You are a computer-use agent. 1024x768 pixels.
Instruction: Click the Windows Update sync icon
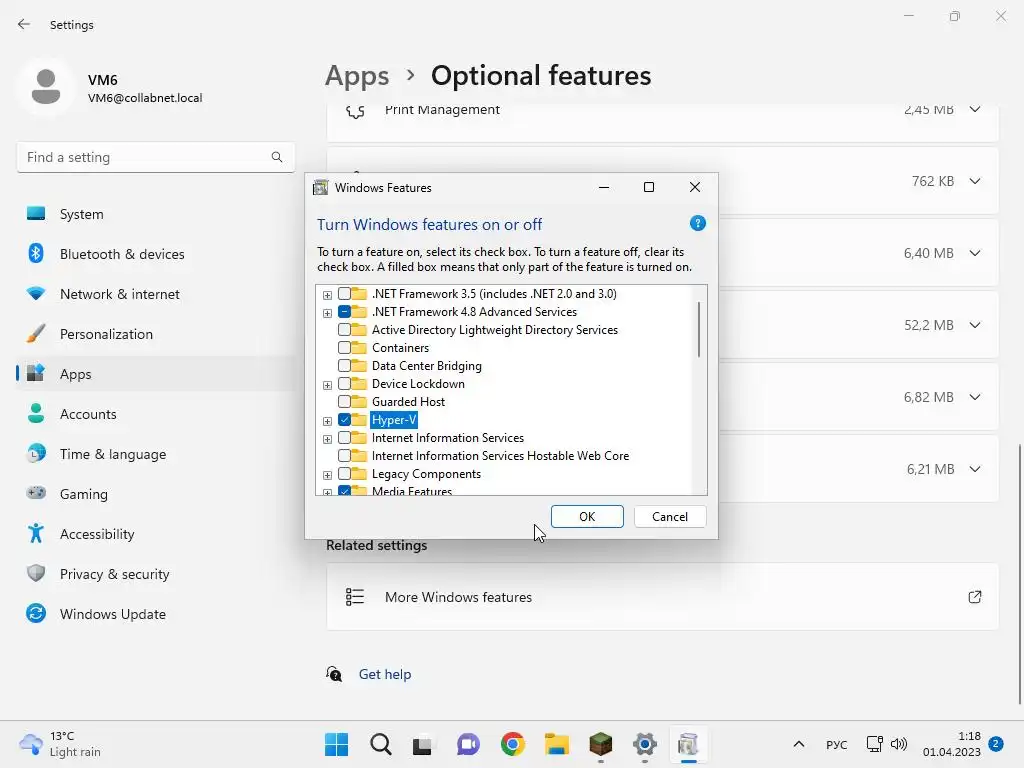(x=36, y=613)
